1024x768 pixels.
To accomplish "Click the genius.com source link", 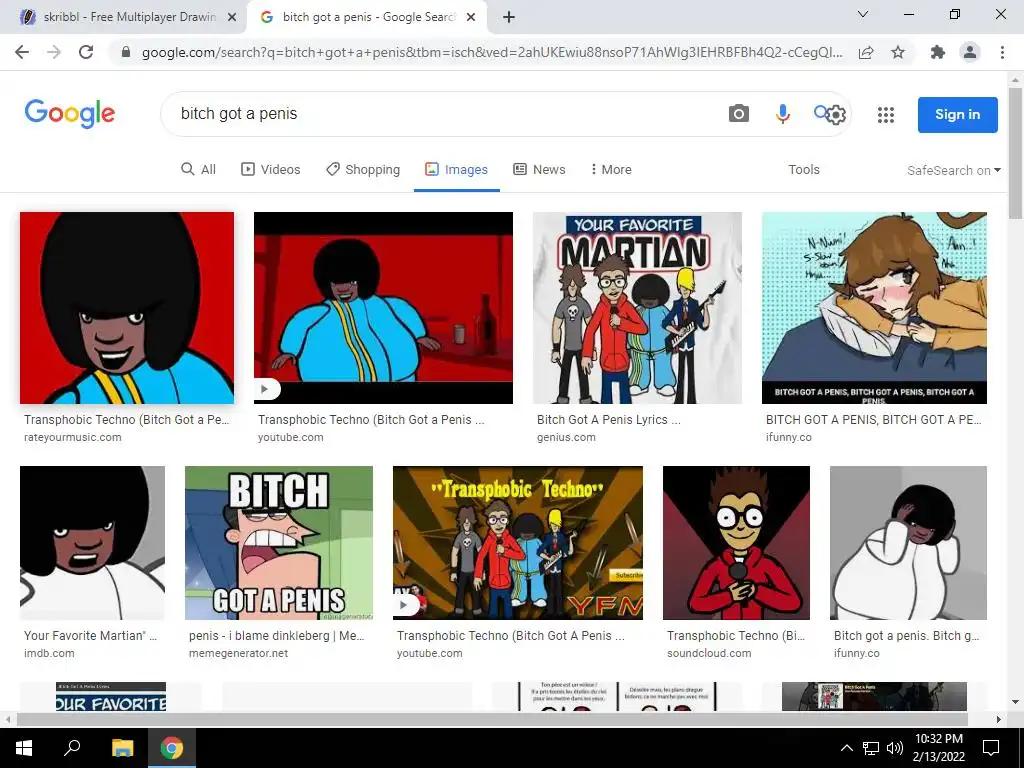I will [566, 438].
